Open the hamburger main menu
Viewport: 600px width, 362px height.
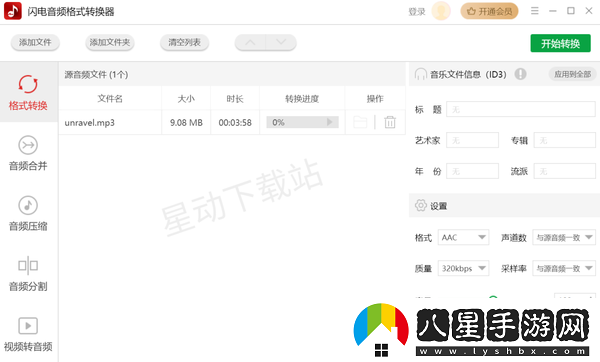(x=535, y=11)
